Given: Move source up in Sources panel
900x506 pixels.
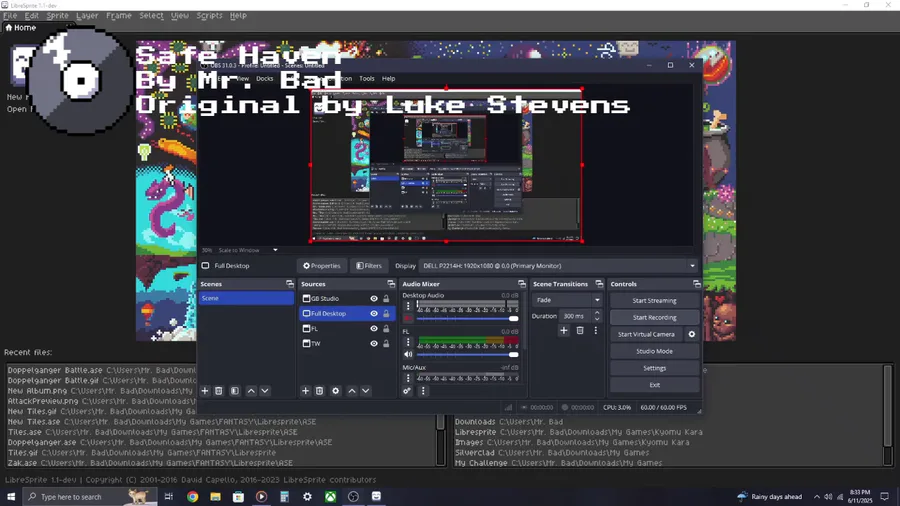Looking at the screenshot, I should (352, 391).
